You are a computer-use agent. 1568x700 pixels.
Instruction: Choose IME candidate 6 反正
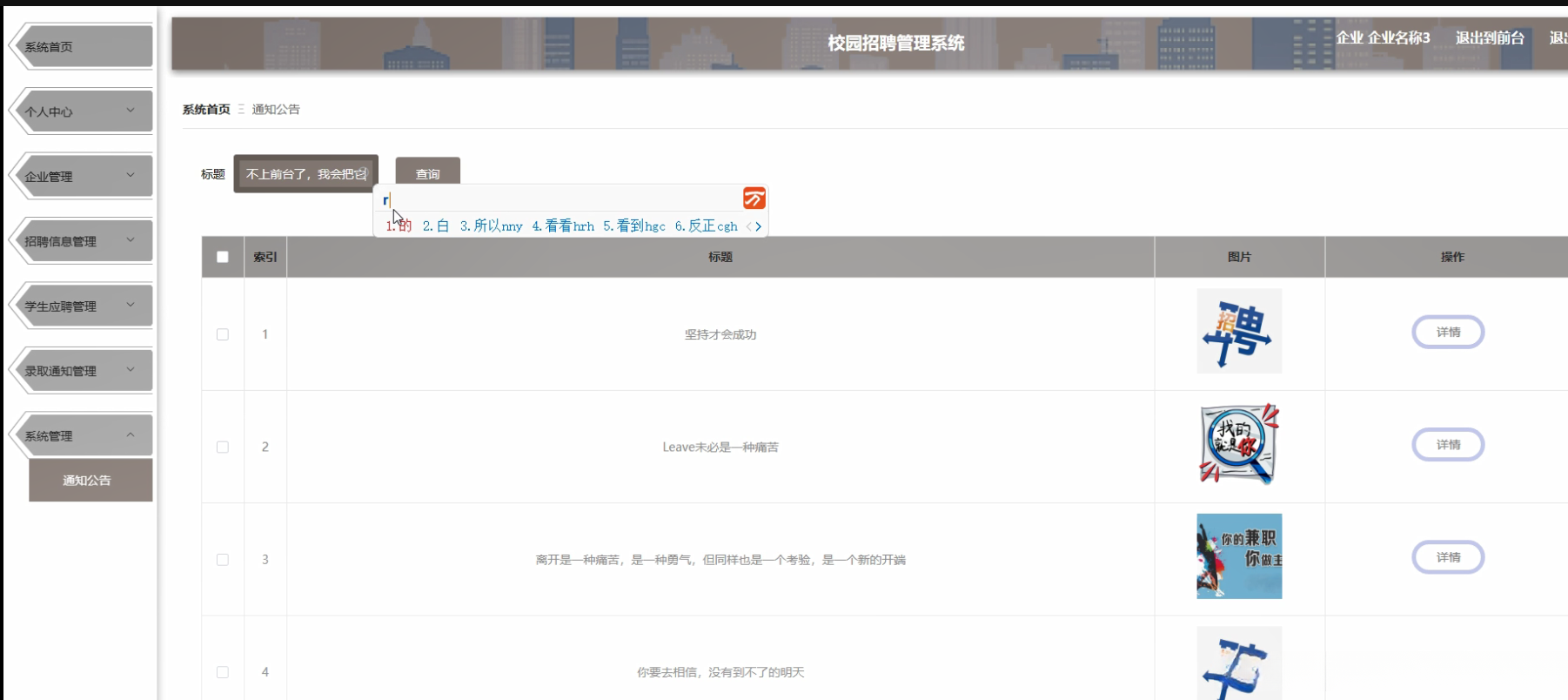tap(707, 226)
